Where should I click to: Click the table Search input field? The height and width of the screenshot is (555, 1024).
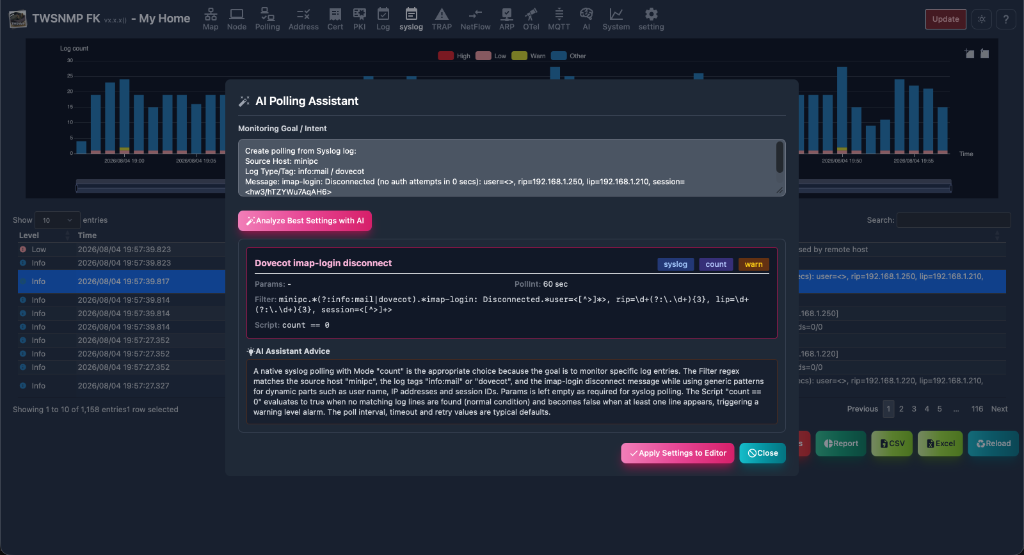(953, 220)
